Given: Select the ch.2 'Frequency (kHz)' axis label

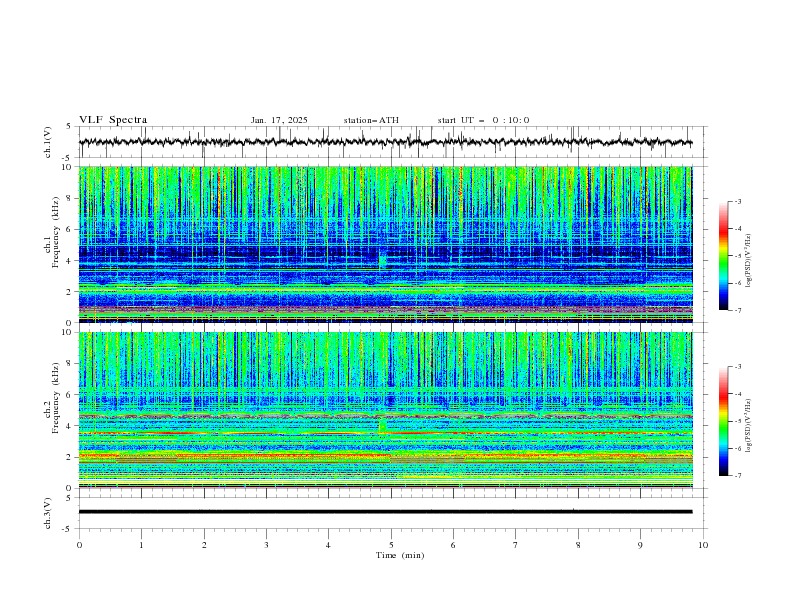Looking at the screenshot, I should (56, 398).
